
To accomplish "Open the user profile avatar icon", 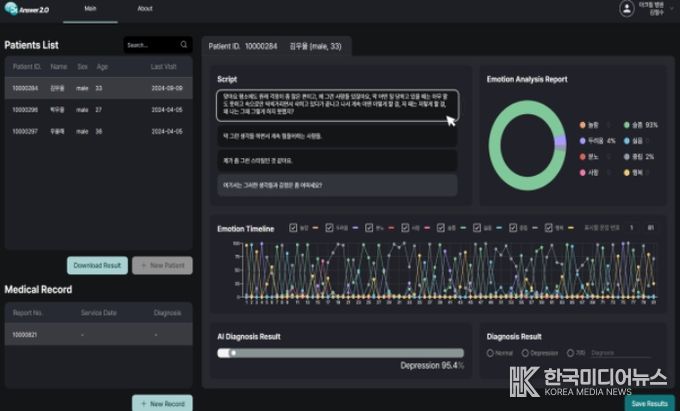I will point(627,9).
